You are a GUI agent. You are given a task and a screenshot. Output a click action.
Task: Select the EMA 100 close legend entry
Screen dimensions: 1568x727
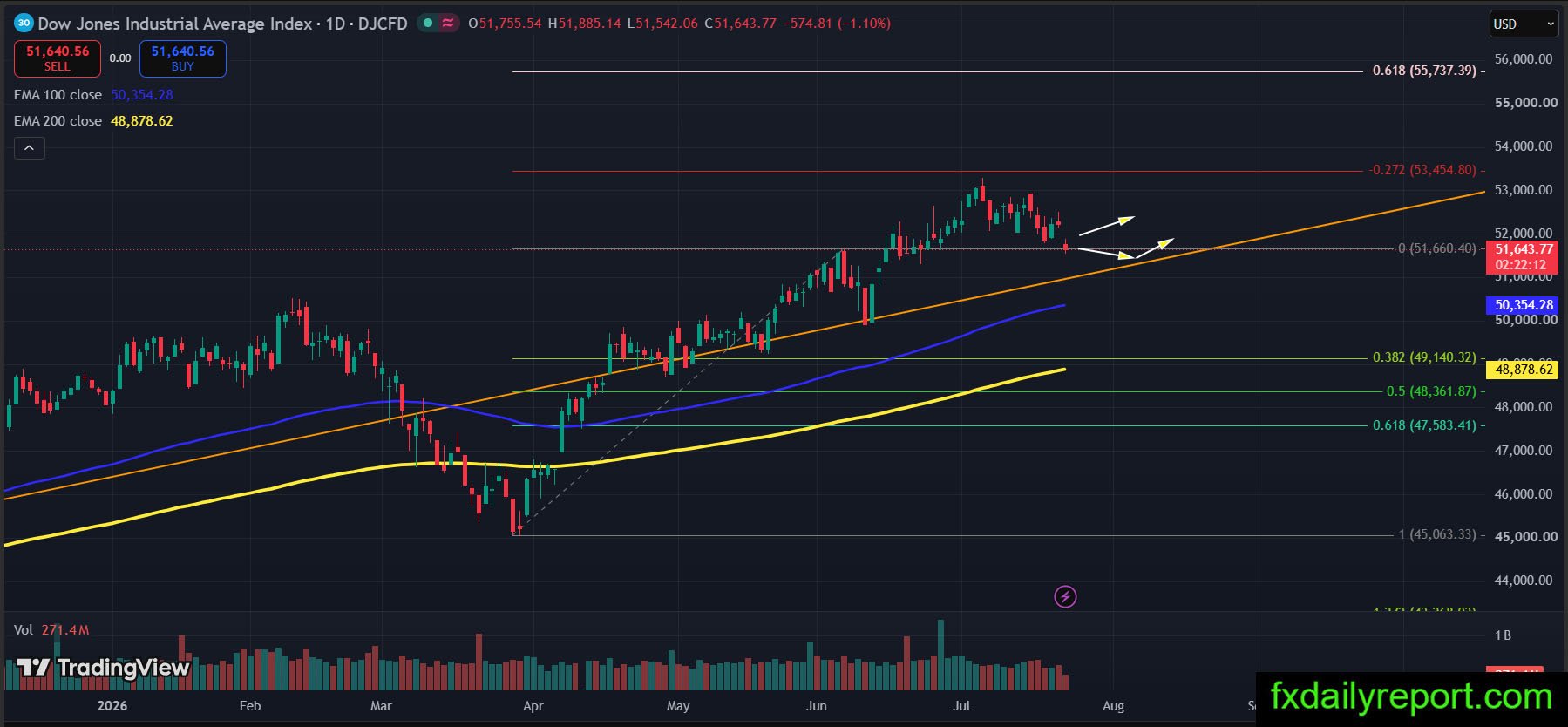[58, 94]
